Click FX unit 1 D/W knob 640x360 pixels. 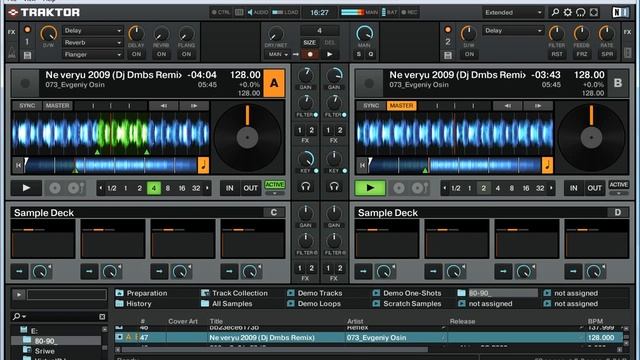(x=49, y=33)
